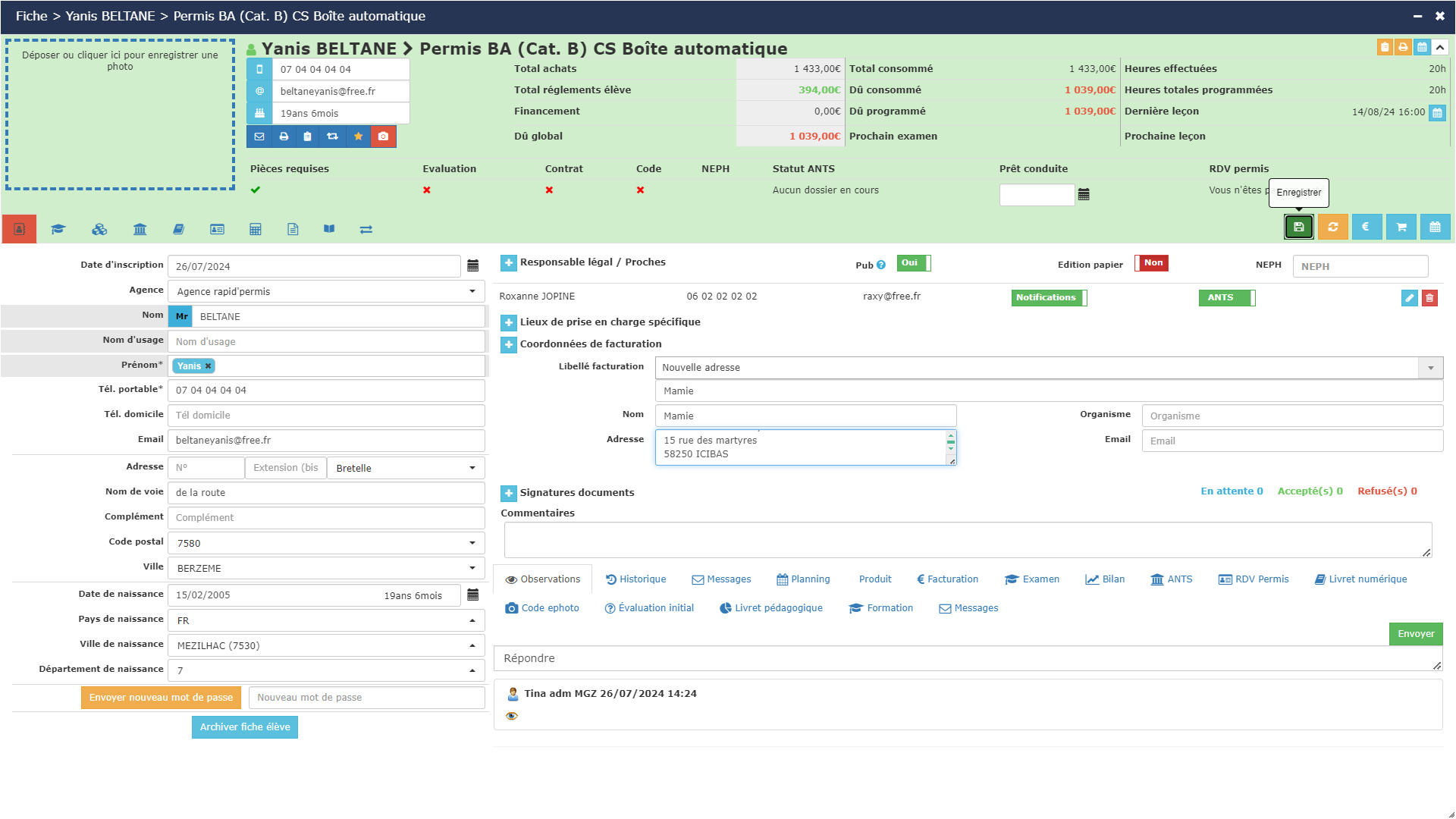Open the Département de naissance dropdown
The width and height of the screenshot is (1456, 819).
(x=326, y=670)
